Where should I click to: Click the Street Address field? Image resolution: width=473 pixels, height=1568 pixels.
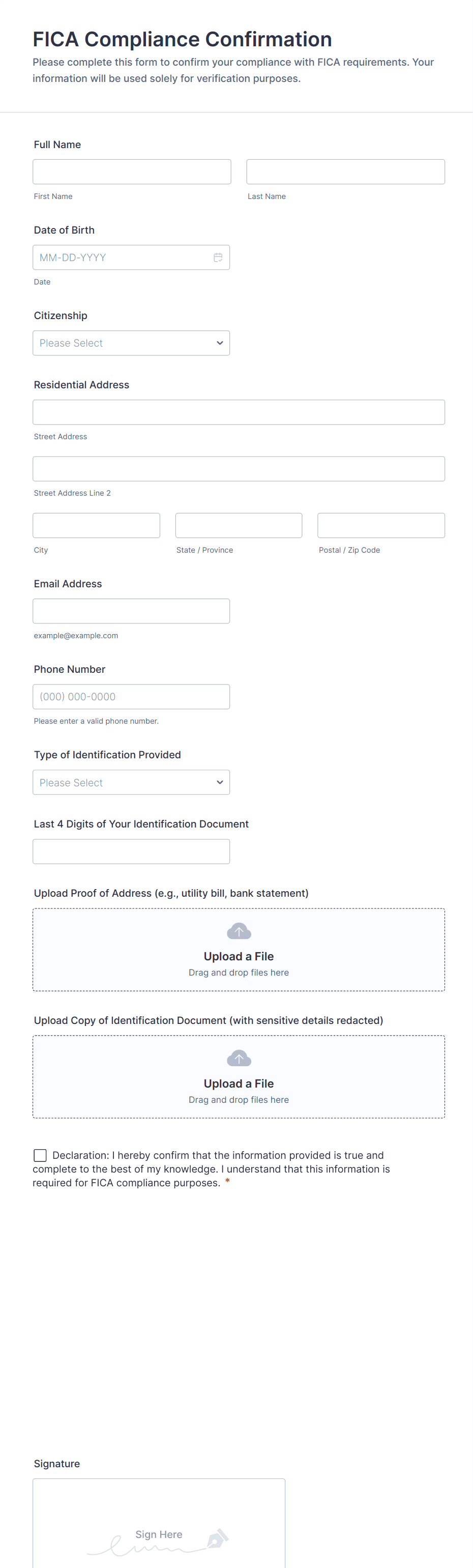(239, 412)
